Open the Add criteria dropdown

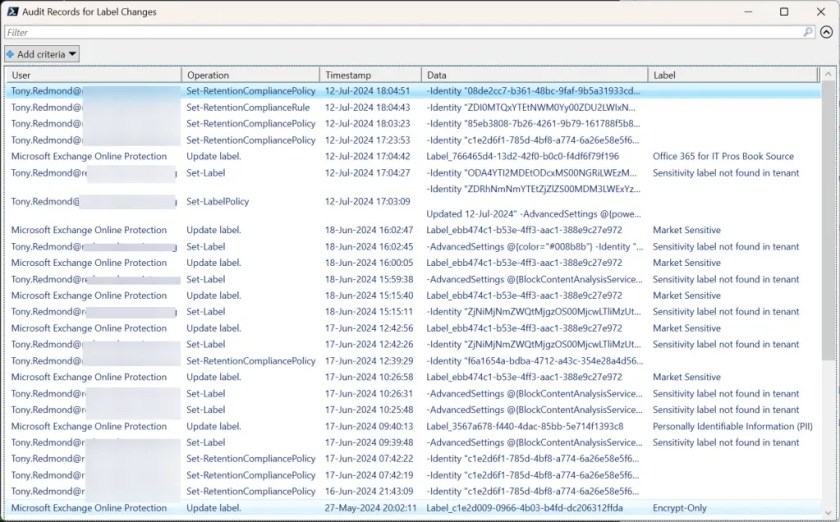(42, 54)
